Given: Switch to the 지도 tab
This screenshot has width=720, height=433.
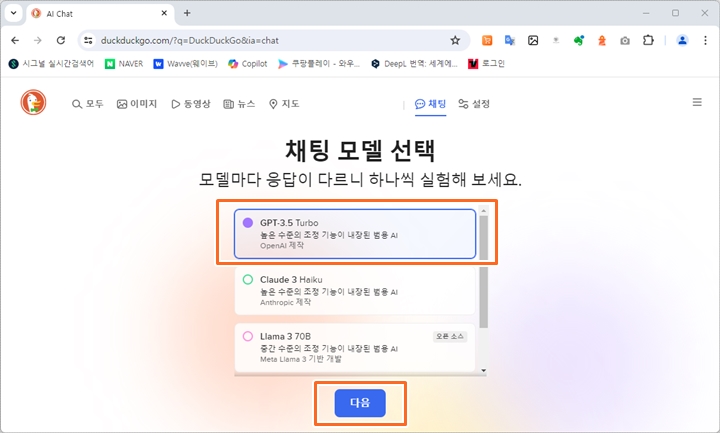Looking at the screenshot, I should 284,104.
